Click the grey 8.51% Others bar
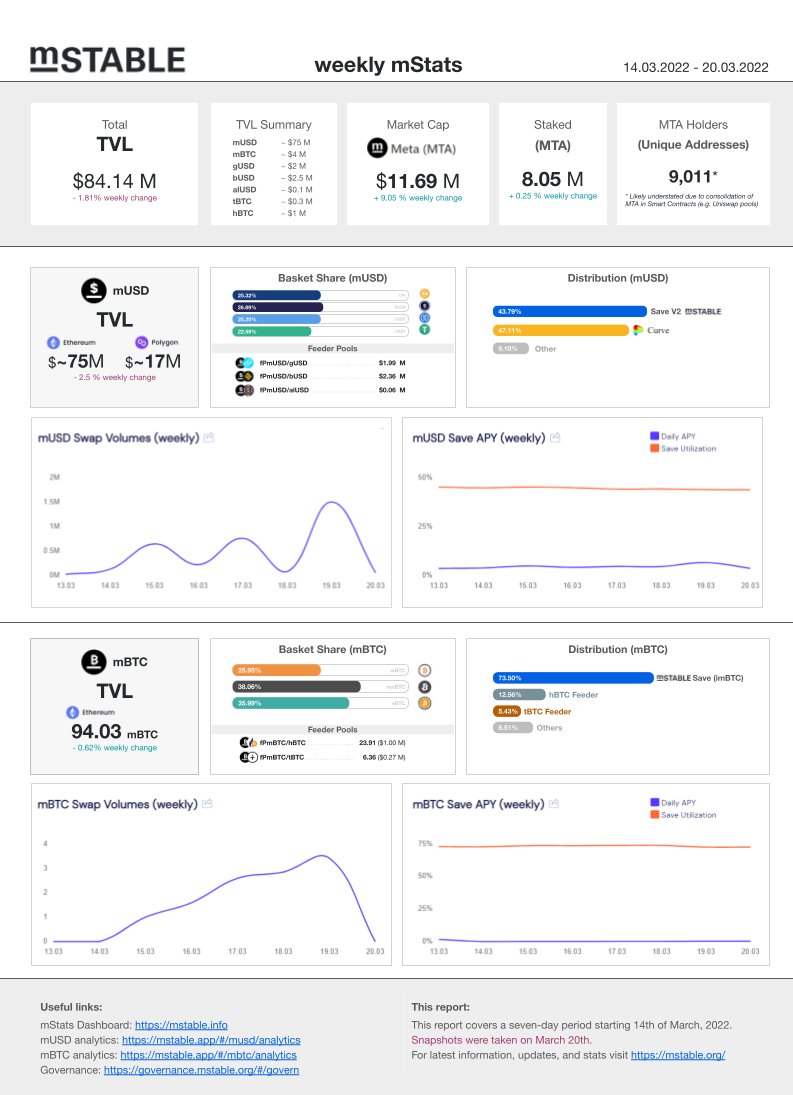Viewport: 793px width, 1095px height. [512, 728]
